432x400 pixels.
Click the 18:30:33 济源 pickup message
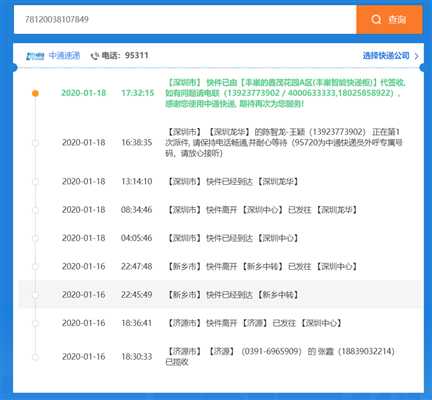click(280, 357)
